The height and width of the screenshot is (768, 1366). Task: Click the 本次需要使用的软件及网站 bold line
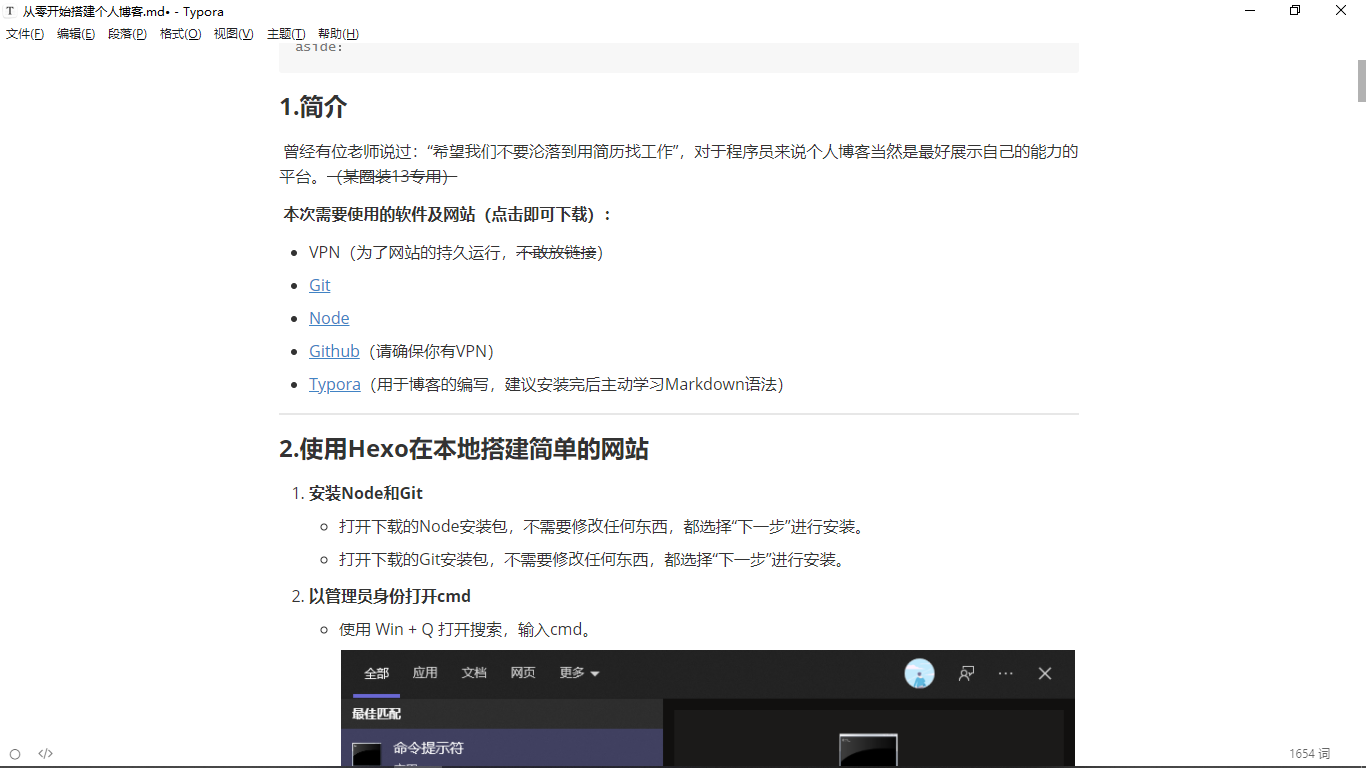[x=448, y=215]
